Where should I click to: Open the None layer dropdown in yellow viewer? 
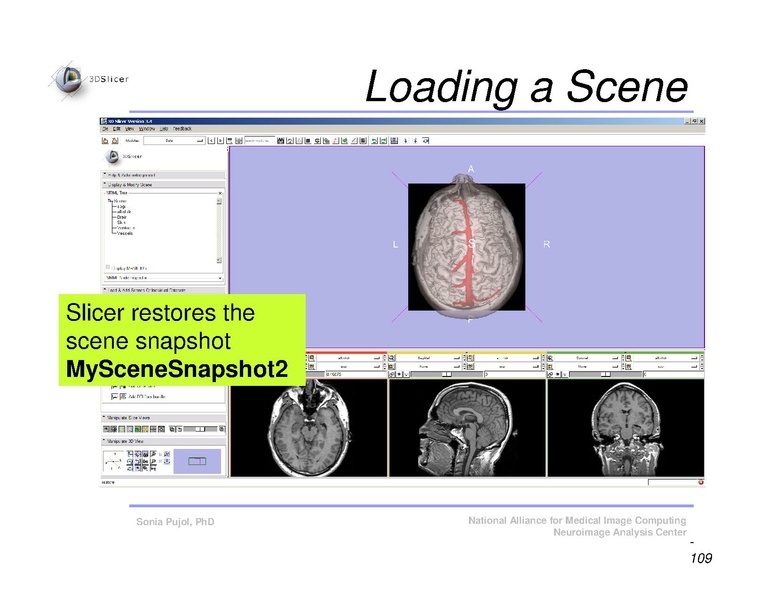coord(429,366)
